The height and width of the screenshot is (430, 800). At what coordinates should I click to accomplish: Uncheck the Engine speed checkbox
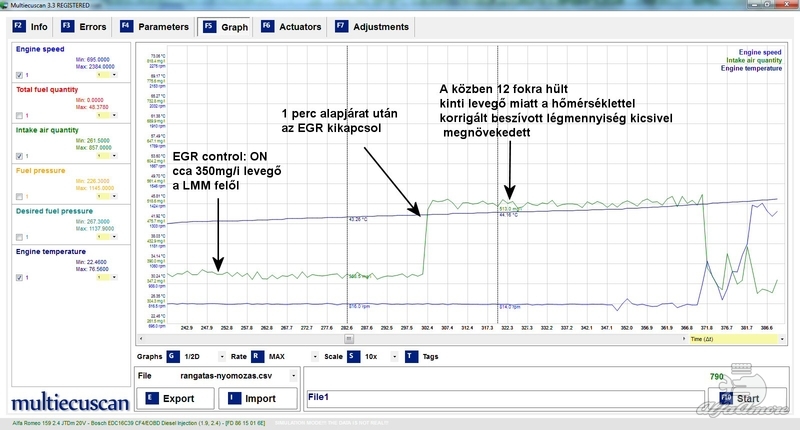(x=20, y=75)
